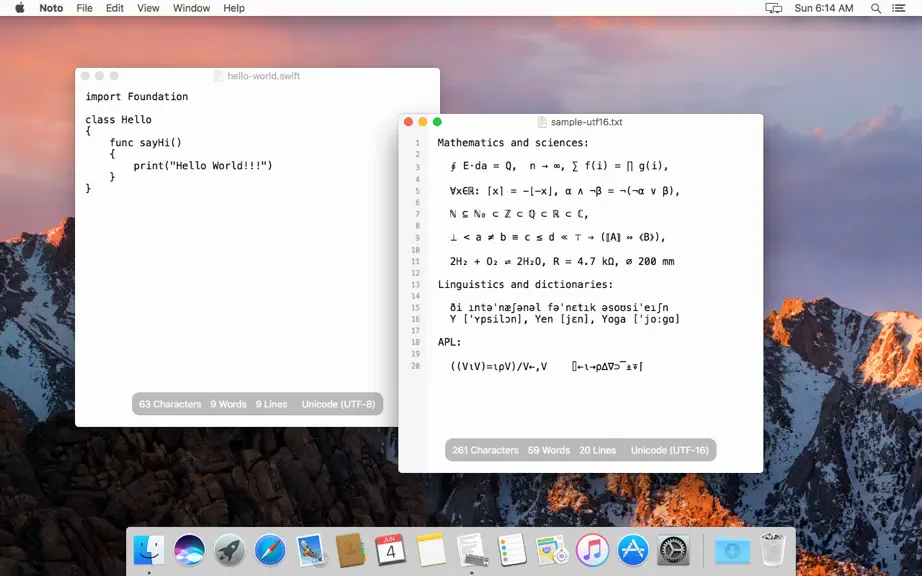The width and height of the screenshot is (922, 576).
Task: Launch iTunes from the dock
Action: [592, 550]
